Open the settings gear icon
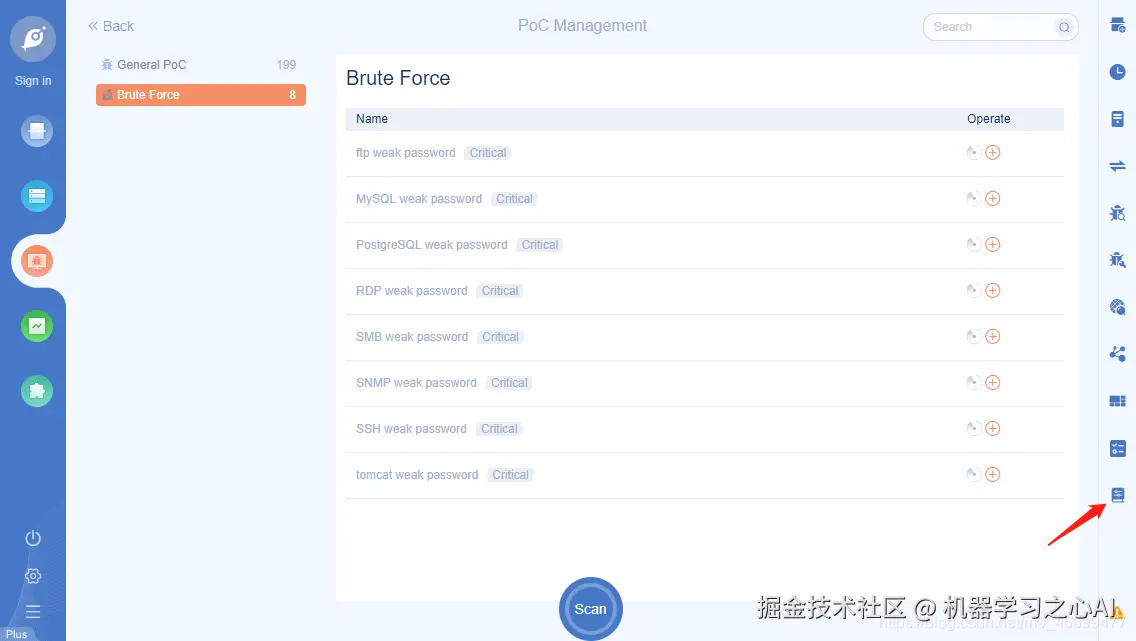The image size is (1136, 641). pos(33,576)
